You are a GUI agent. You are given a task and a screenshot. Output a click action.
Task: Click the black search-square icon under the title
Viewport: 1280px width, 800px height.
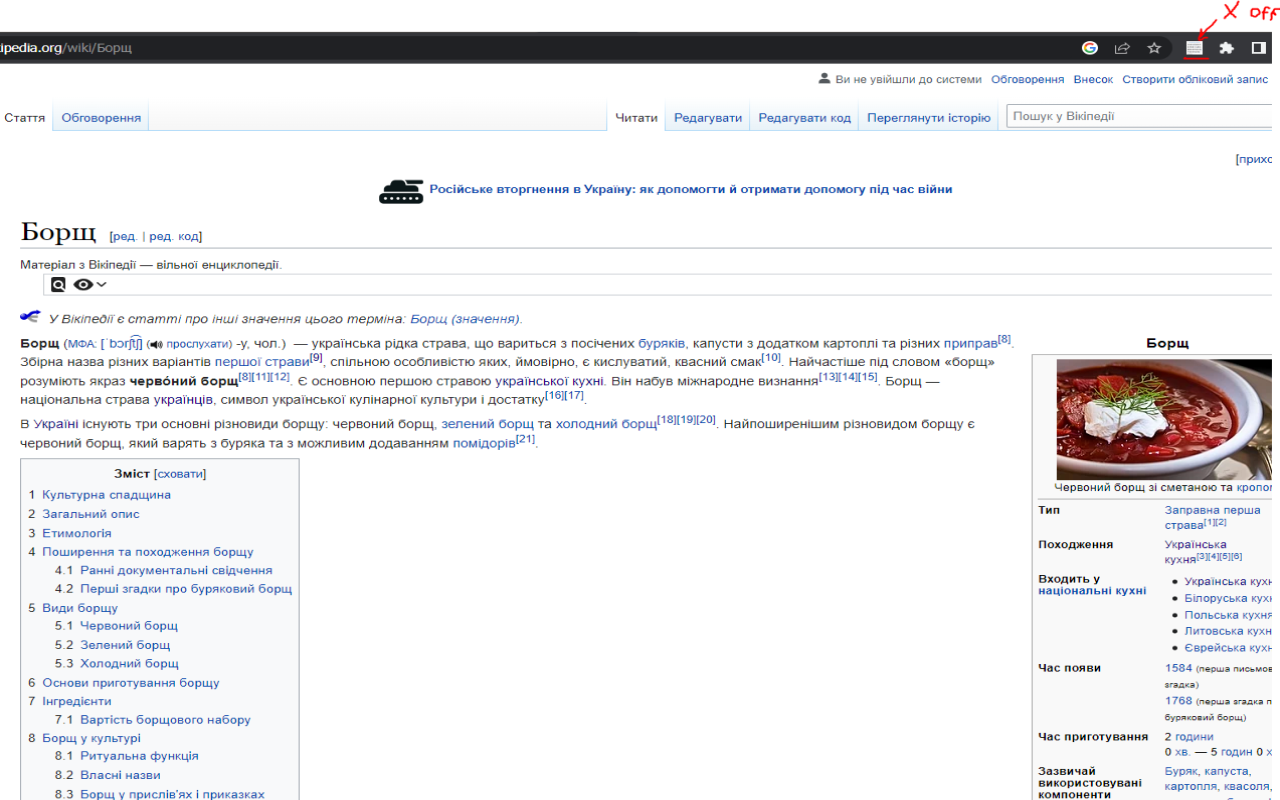pyautogui.click(x=59, y=285)
